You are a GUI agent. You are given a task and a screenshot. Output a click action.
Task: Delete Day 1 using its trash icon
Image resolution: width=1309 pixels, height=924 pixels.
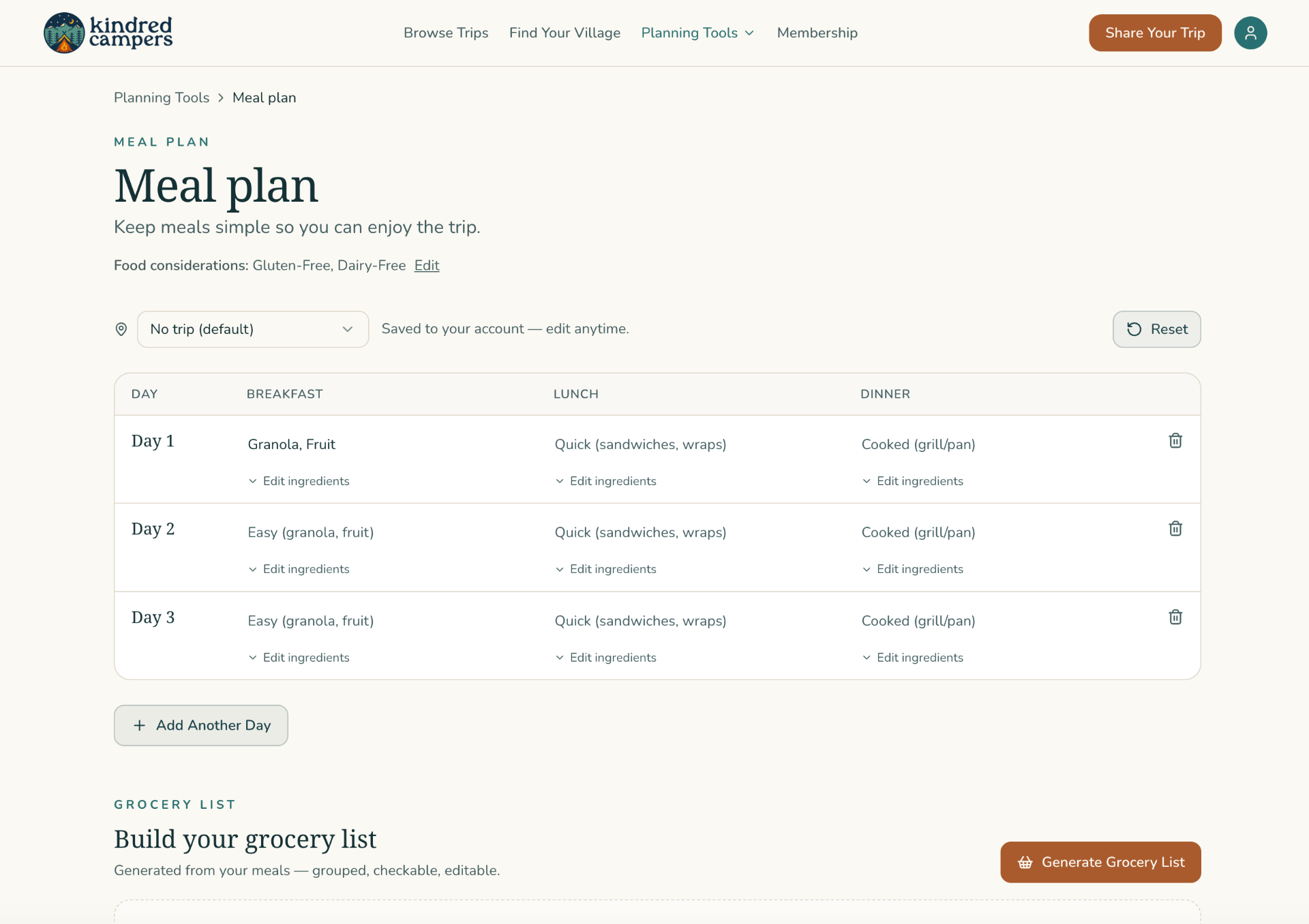(1175, 441)
